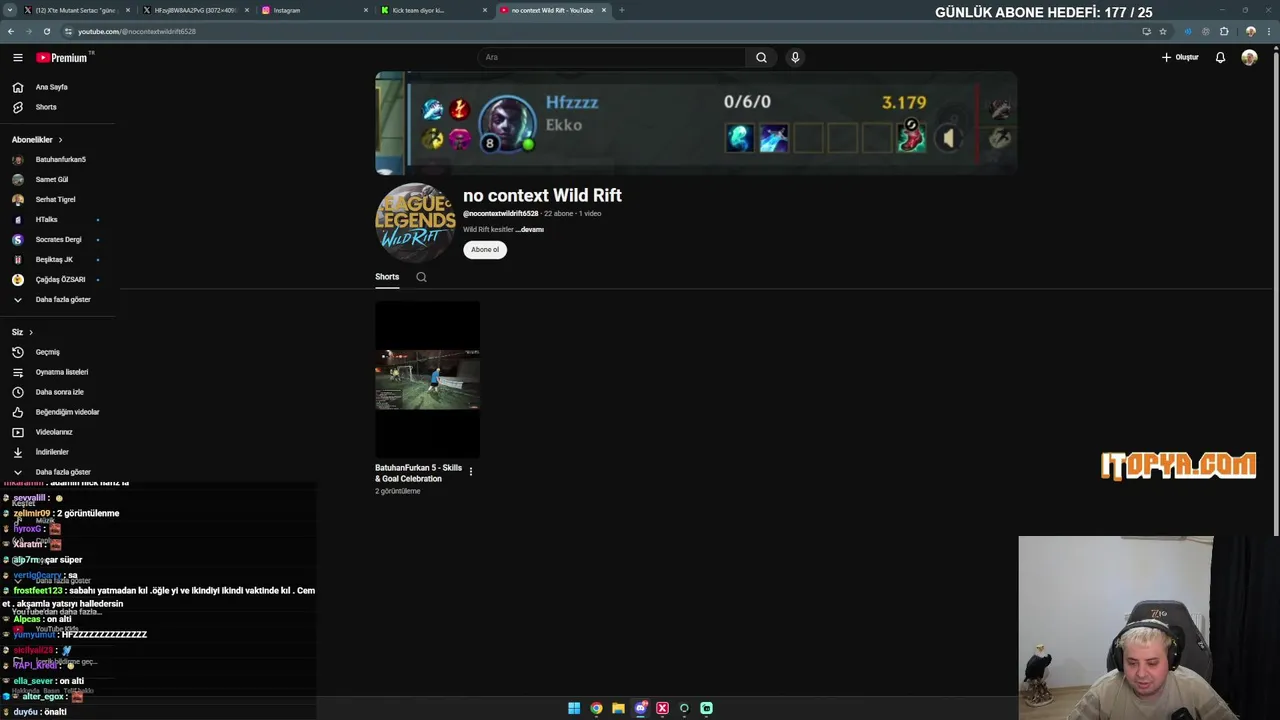Open the YouTube notifications bell
This screenshot has width=1280, height=720.
1220,57
